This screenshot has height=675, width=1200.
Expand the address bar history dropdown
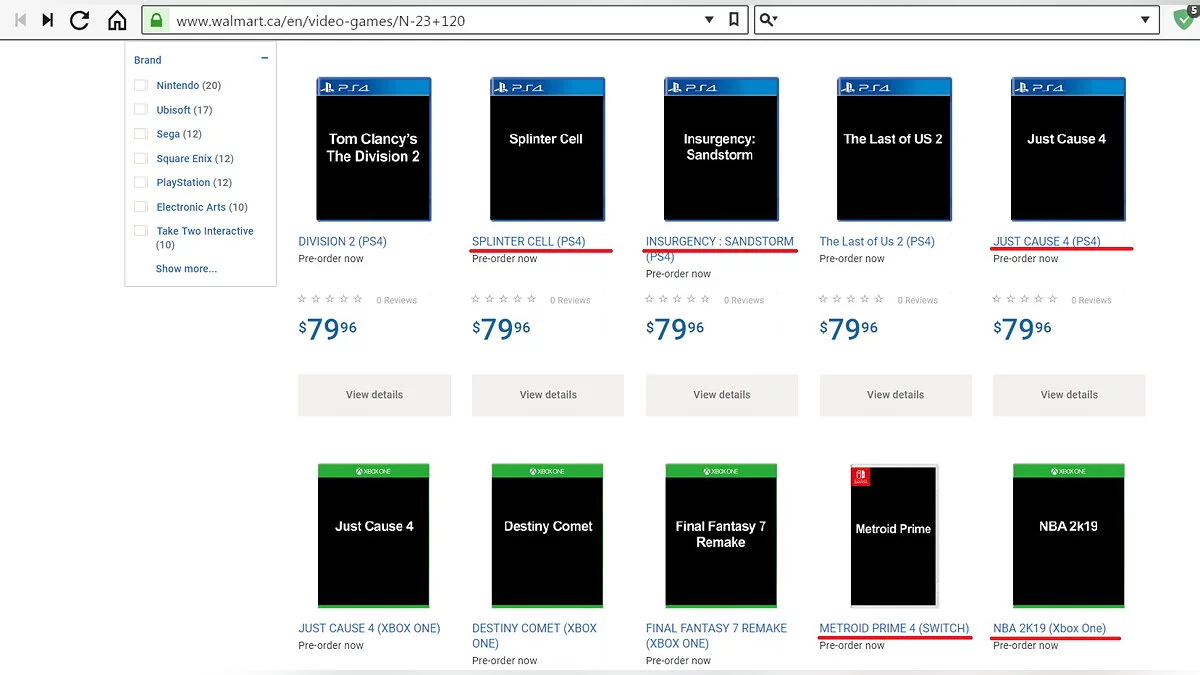pyautogui.click(x=709, y=20)
